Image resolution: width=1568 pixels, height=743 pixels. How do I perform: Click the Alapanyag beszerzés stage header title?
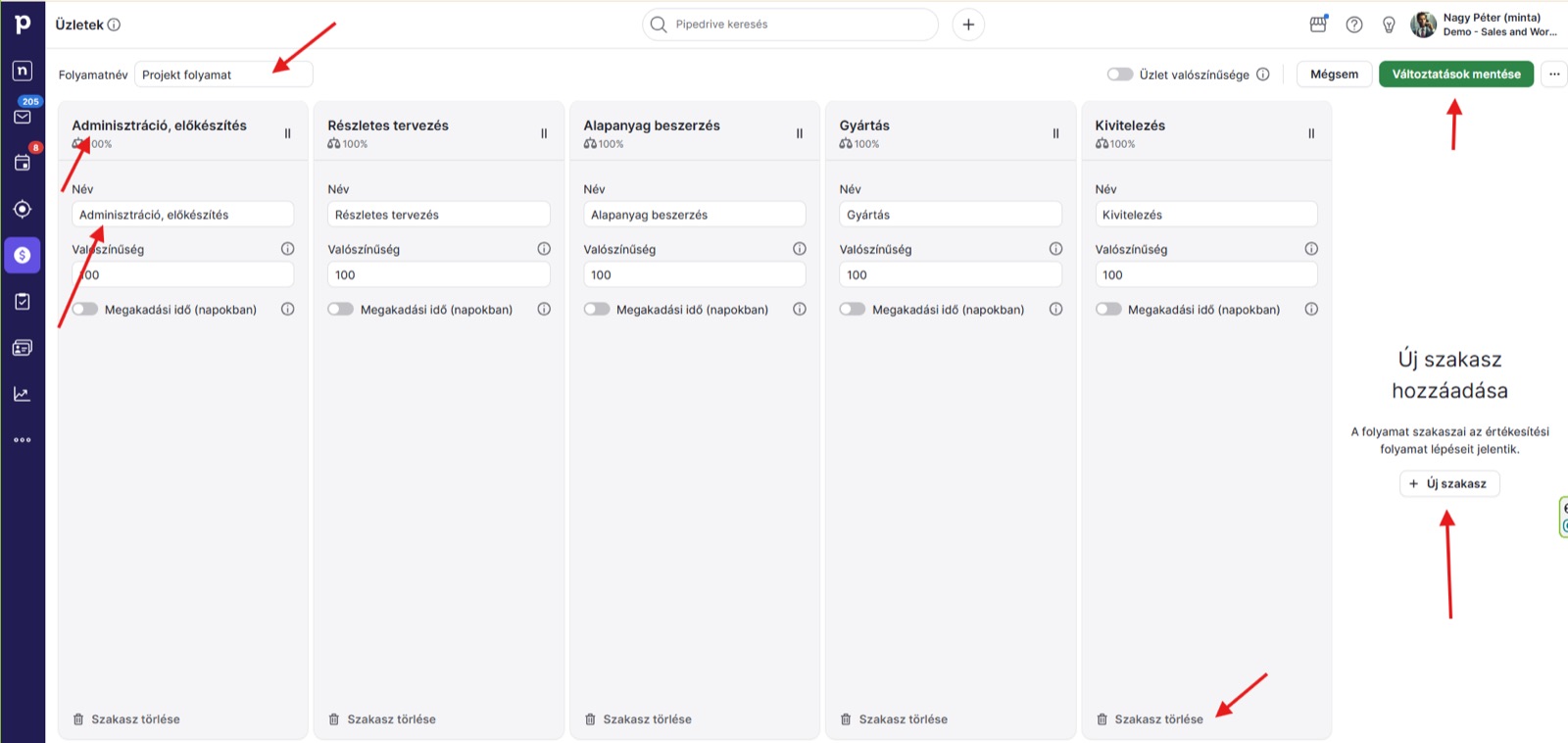[652, 125]
